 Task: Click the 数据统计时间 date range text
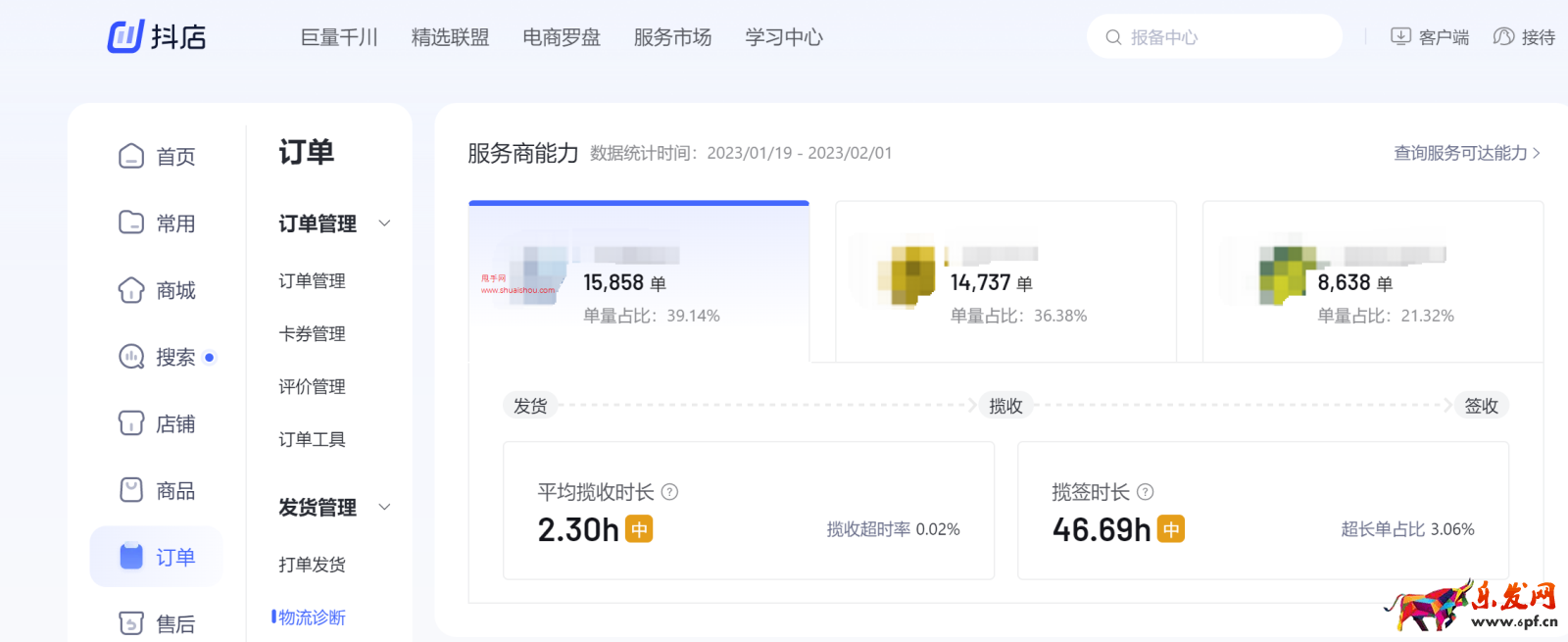pyautogui.click(x=741, y=153)
